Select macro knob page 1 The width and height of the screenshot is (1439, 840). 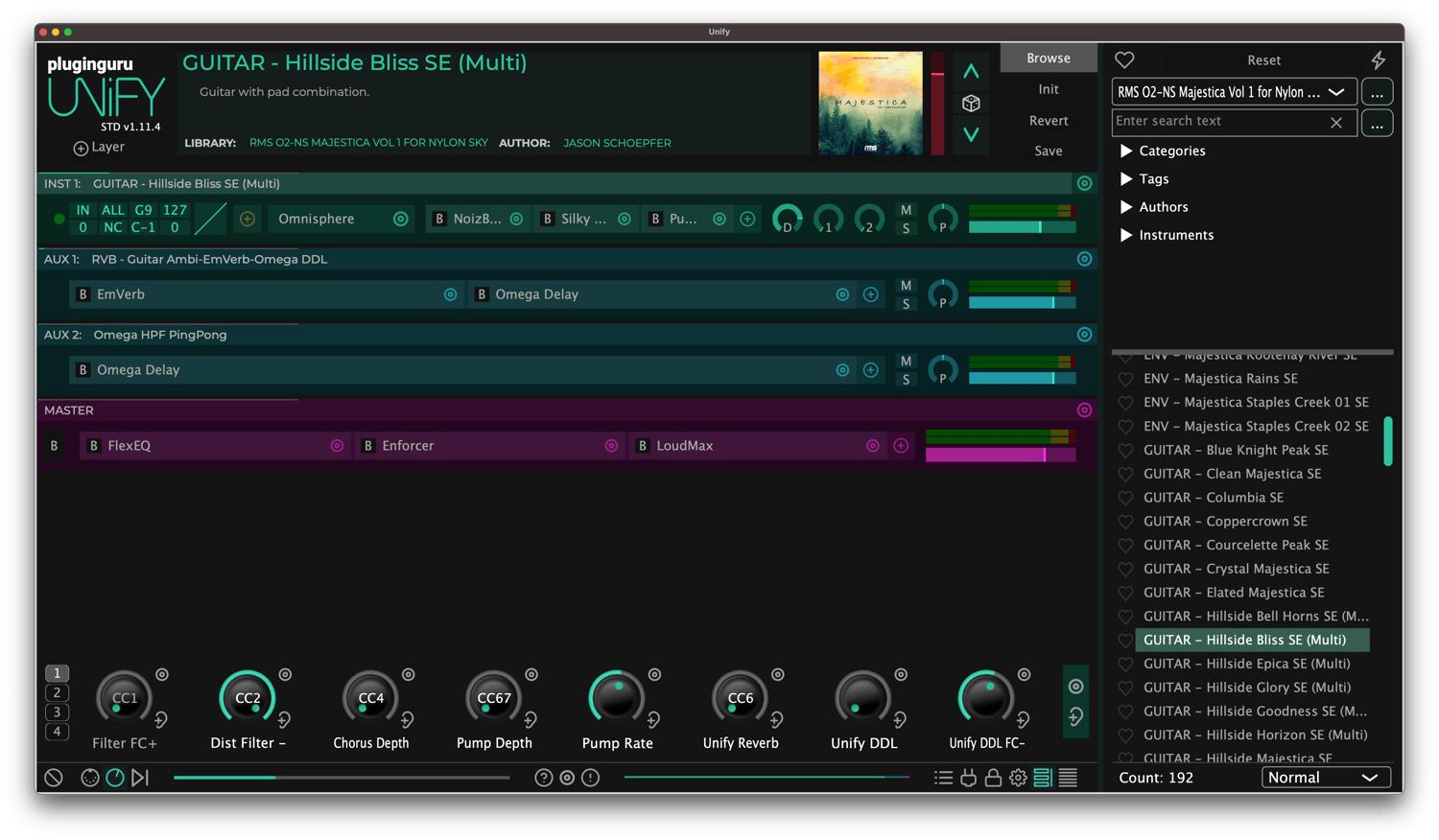57,673
